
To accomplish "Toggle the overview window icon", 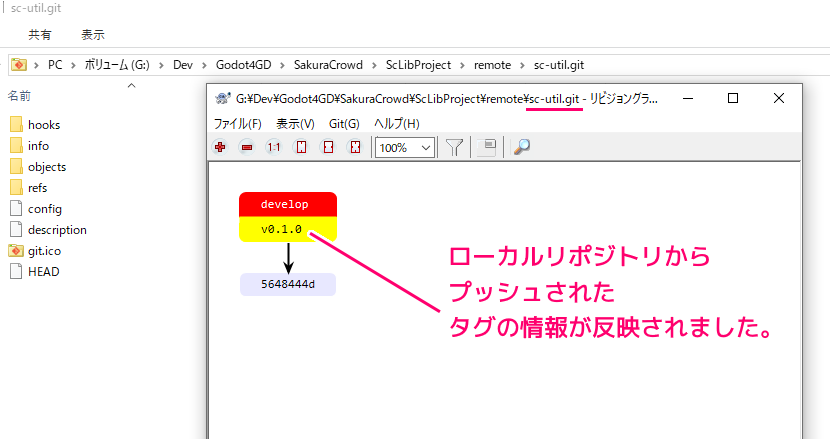I will 488,148.
